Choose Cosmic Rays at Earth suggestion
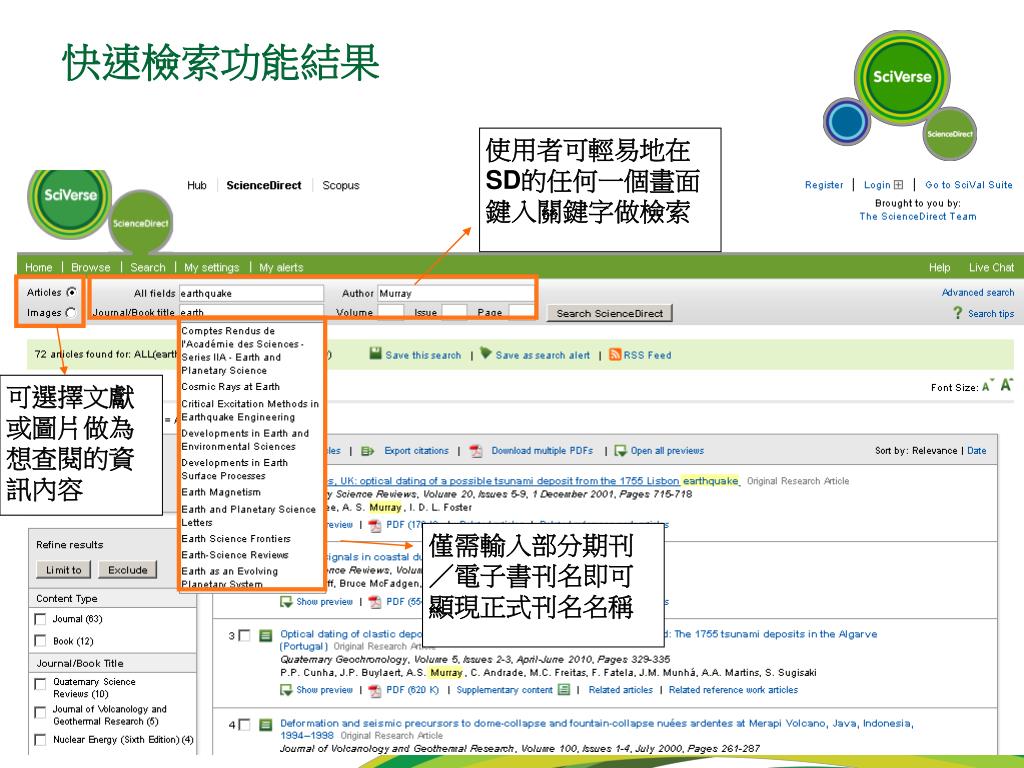The width and height of the screenshot is (1024, 768). point(231,387)
